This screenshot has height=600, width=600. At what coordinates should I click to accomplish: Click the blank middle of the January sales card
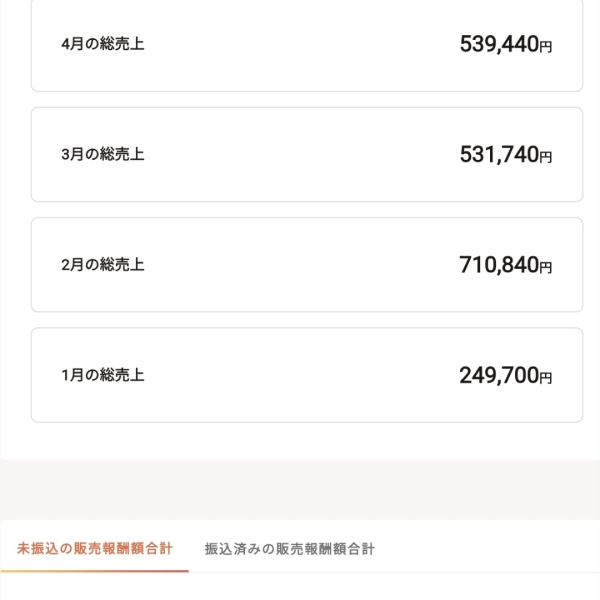(300, 376)
